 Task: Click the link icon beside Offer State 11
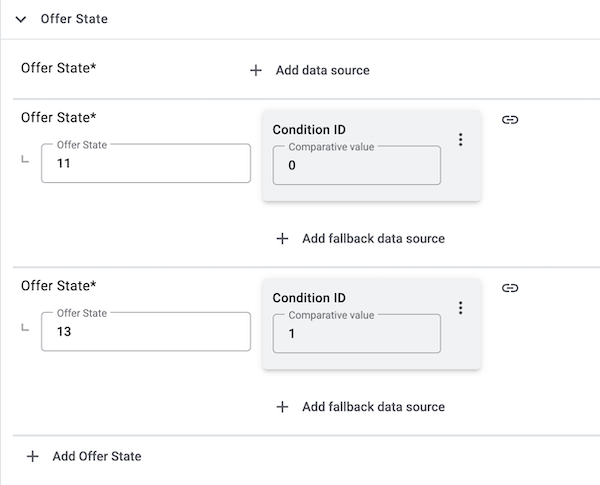(509, 120)
